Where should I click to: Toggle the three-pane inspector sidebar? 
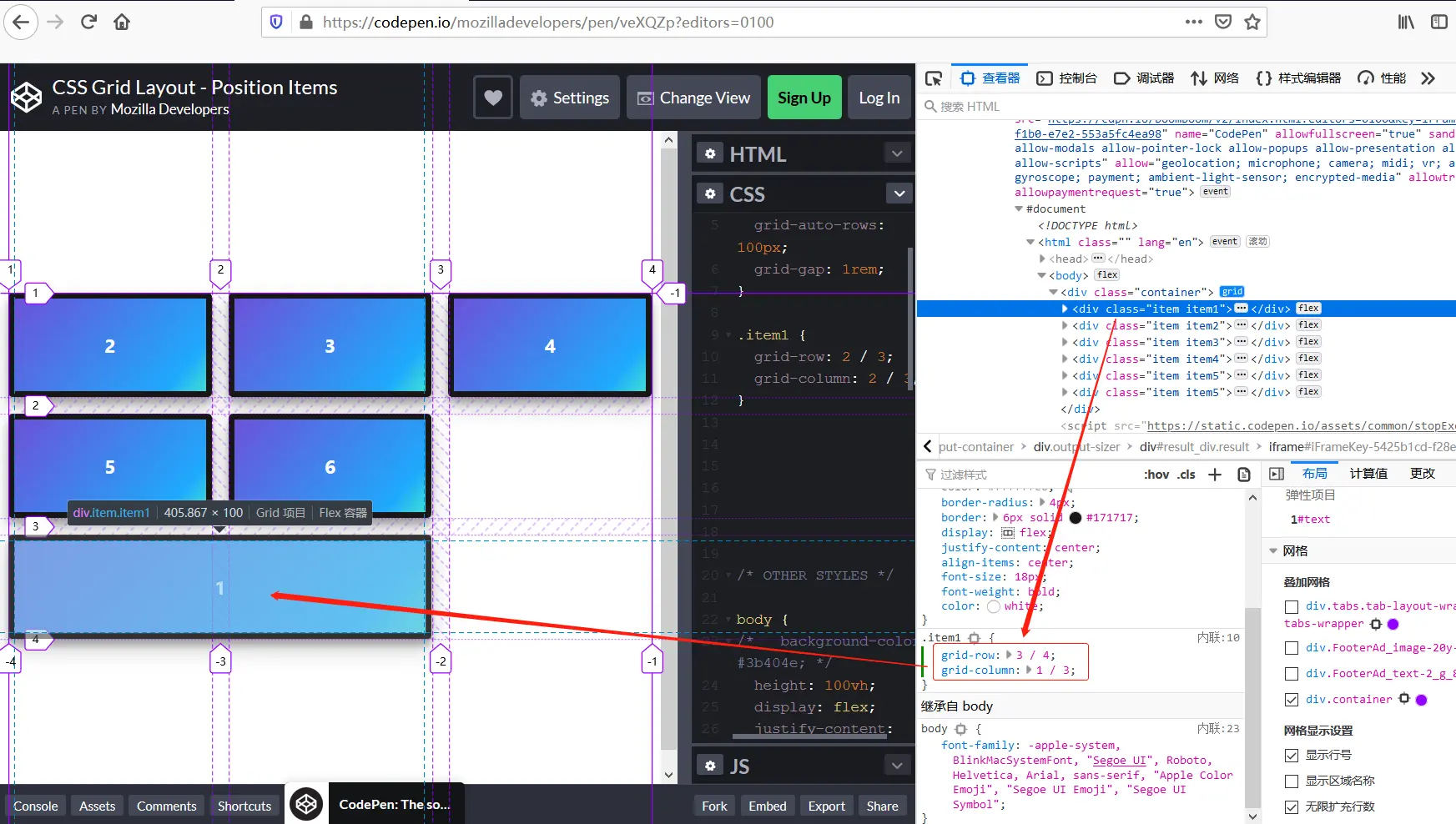[1277, 474]
